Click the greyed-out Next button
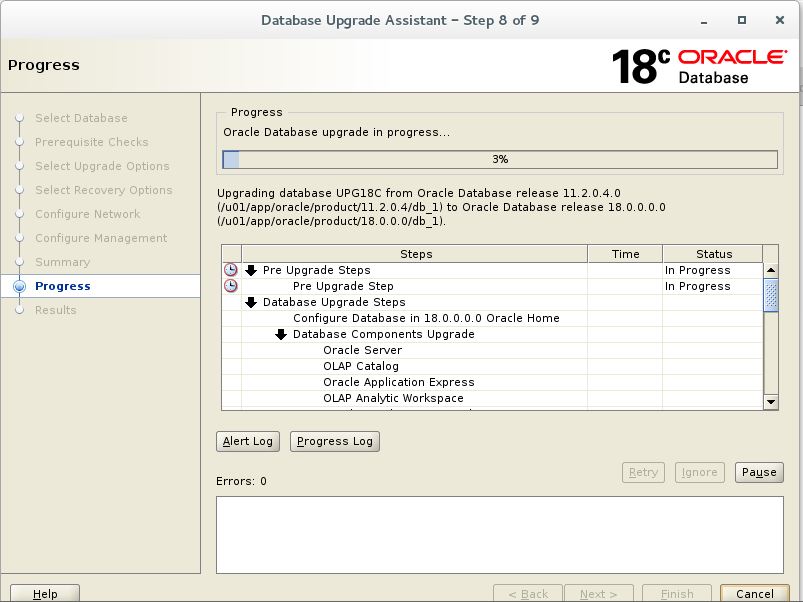Image resolution: width=803 pixels, height=602 pixels. (x=599, y=593)
